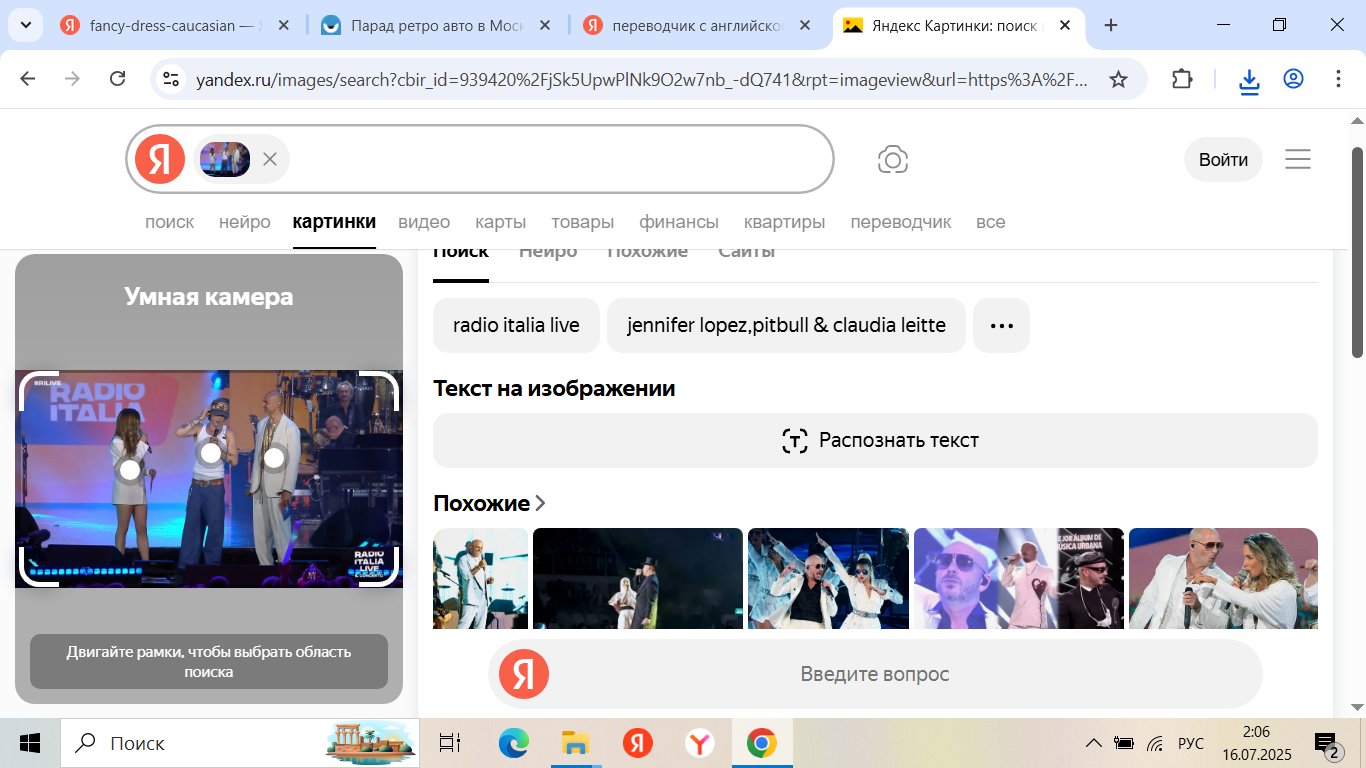This screenshot has height=768, width=1366.
Task: Expand the Похожие section chevron
Action: (x=541, y=503)
